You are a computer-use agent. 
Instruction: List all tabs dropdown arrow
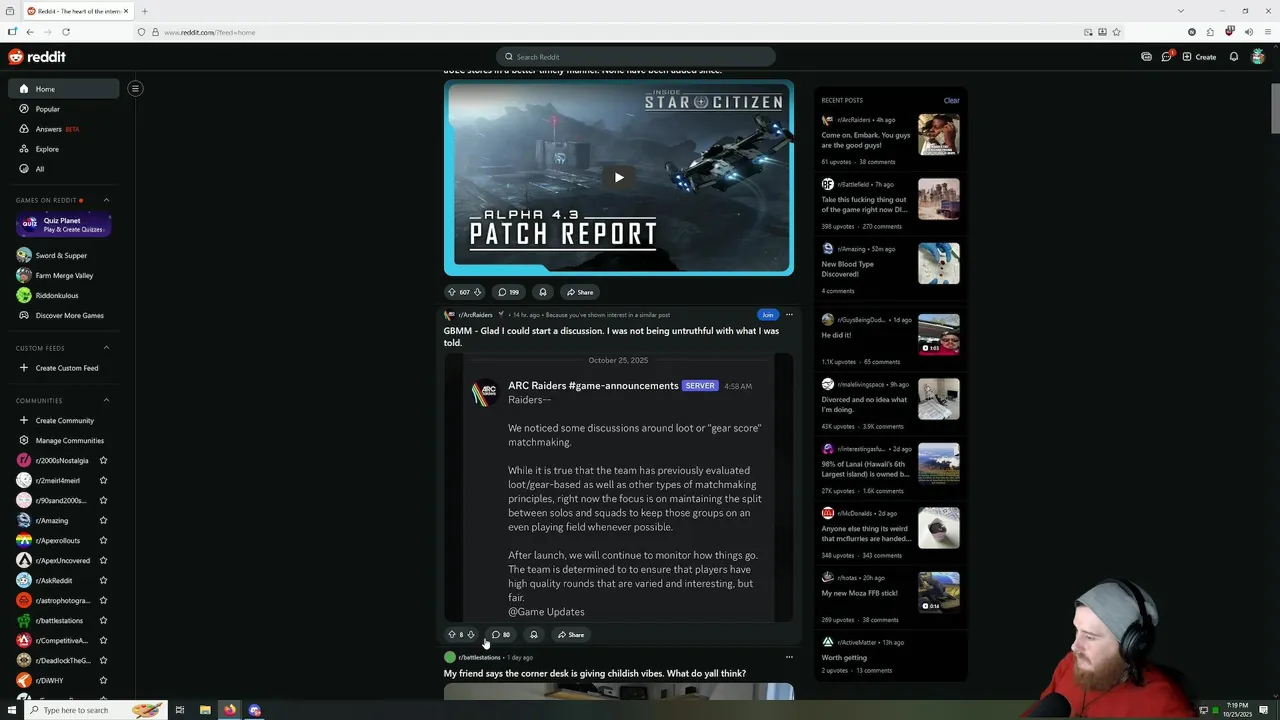point(1181,11)
